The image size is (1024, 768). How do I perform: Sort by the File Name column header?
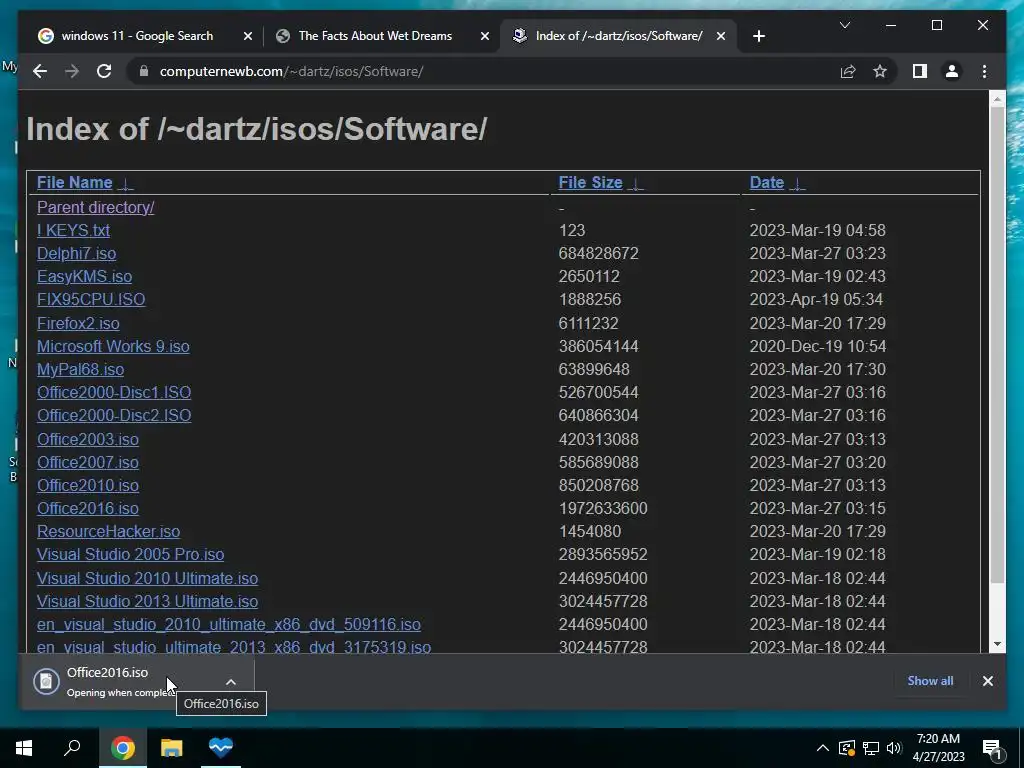click(x=74, y=183)
